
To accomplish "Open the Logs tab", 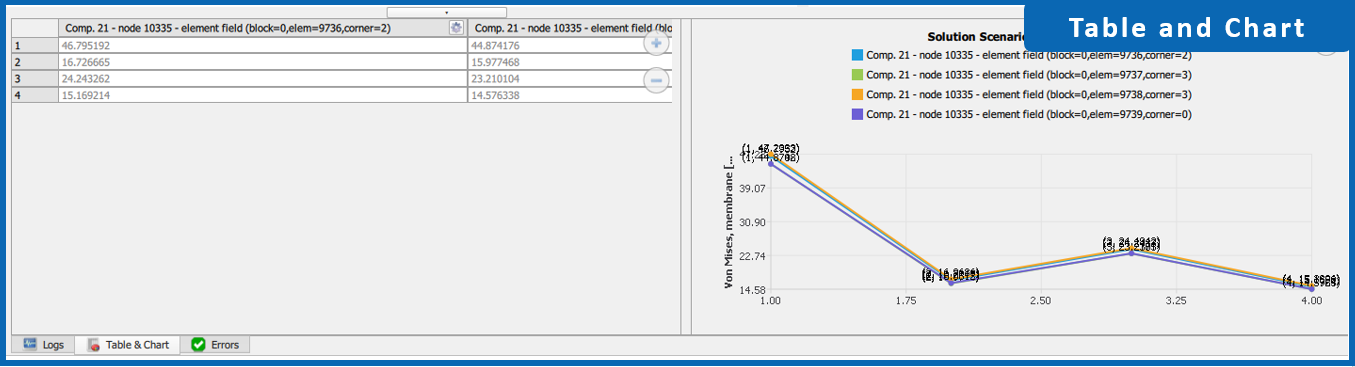I will pyautogui.click(x=43, y=345).
